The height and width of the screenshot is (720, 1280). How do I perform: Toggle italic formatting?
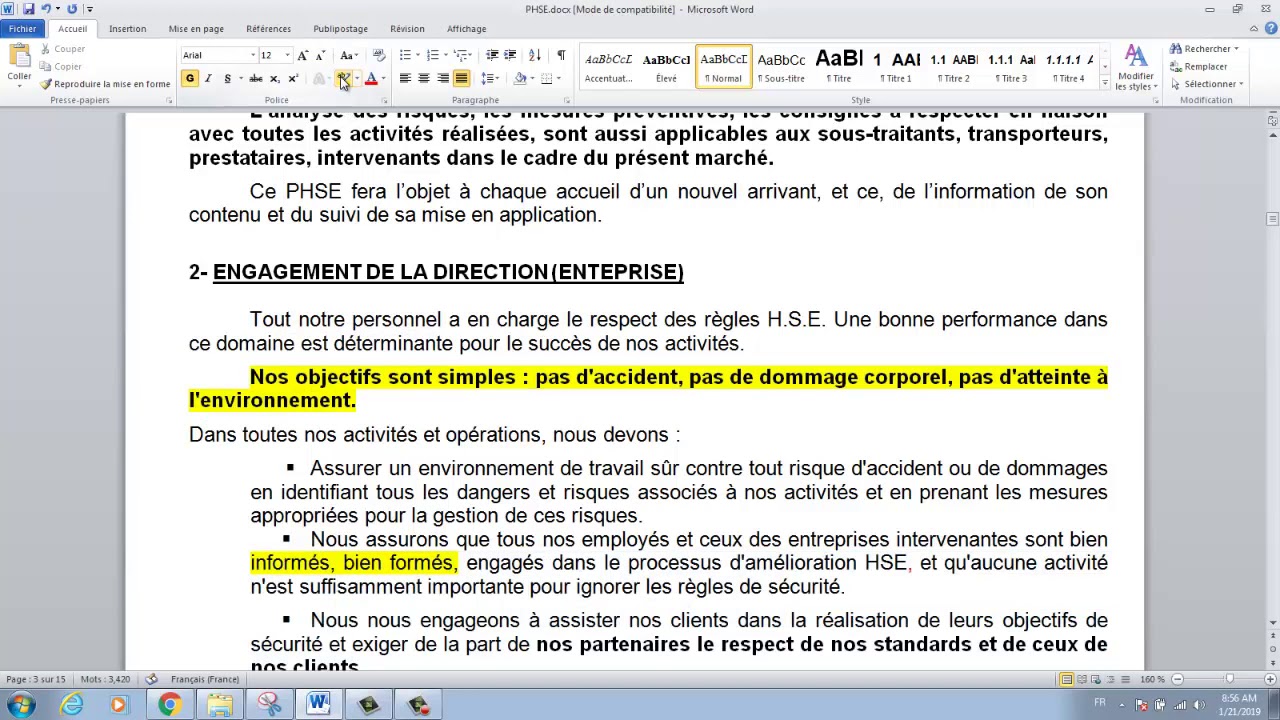point(208,79)
